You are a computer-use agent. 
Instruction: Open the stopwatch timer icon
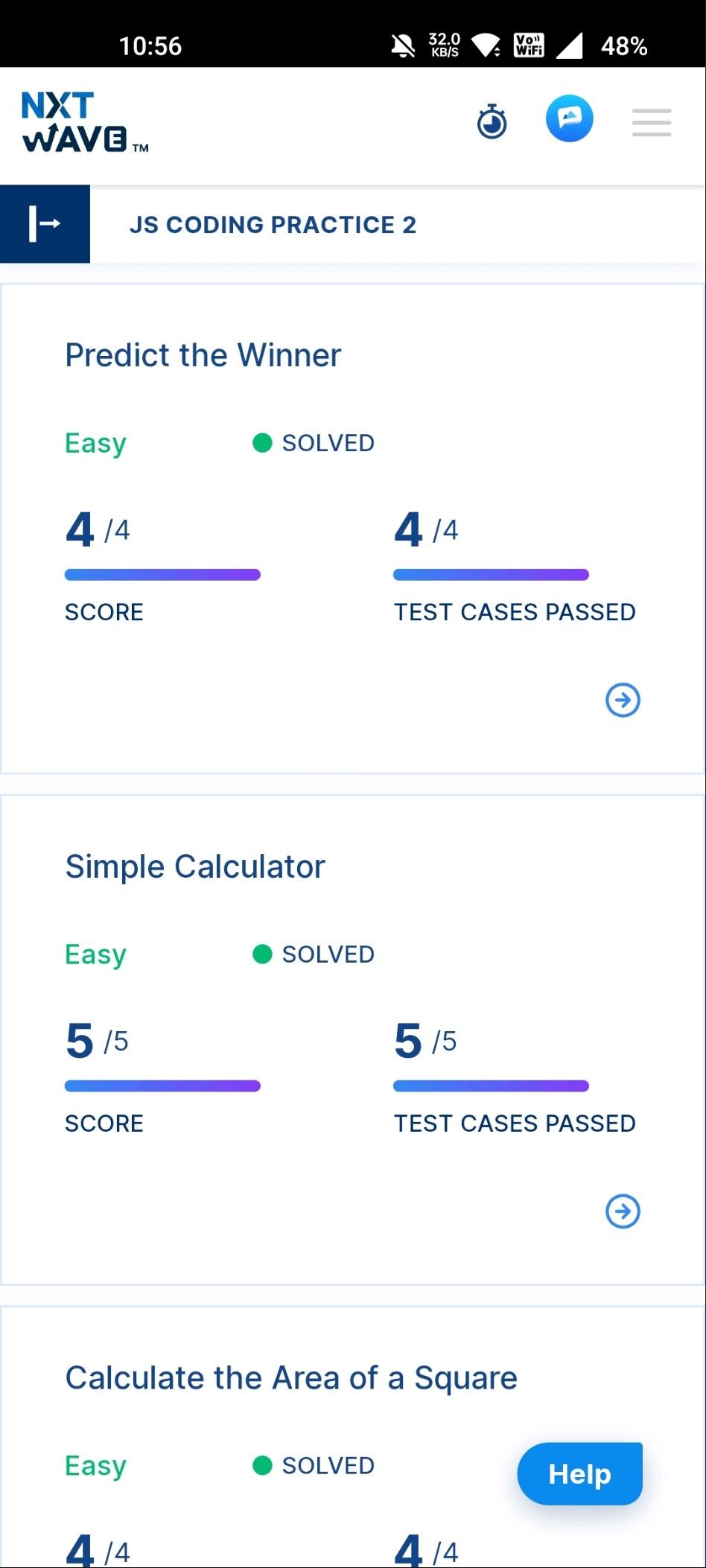492,121
